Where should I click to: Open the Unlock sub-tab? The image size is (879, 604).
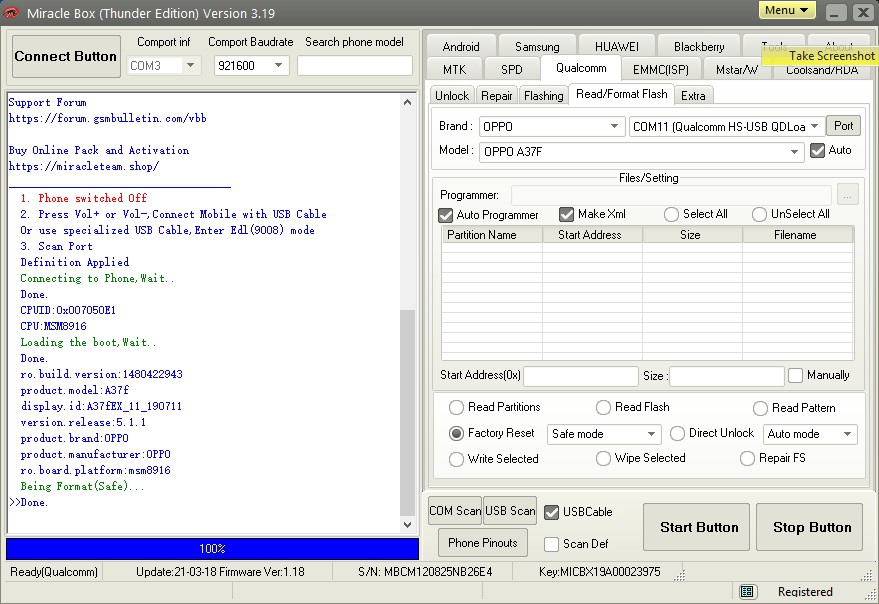(452, 96)
